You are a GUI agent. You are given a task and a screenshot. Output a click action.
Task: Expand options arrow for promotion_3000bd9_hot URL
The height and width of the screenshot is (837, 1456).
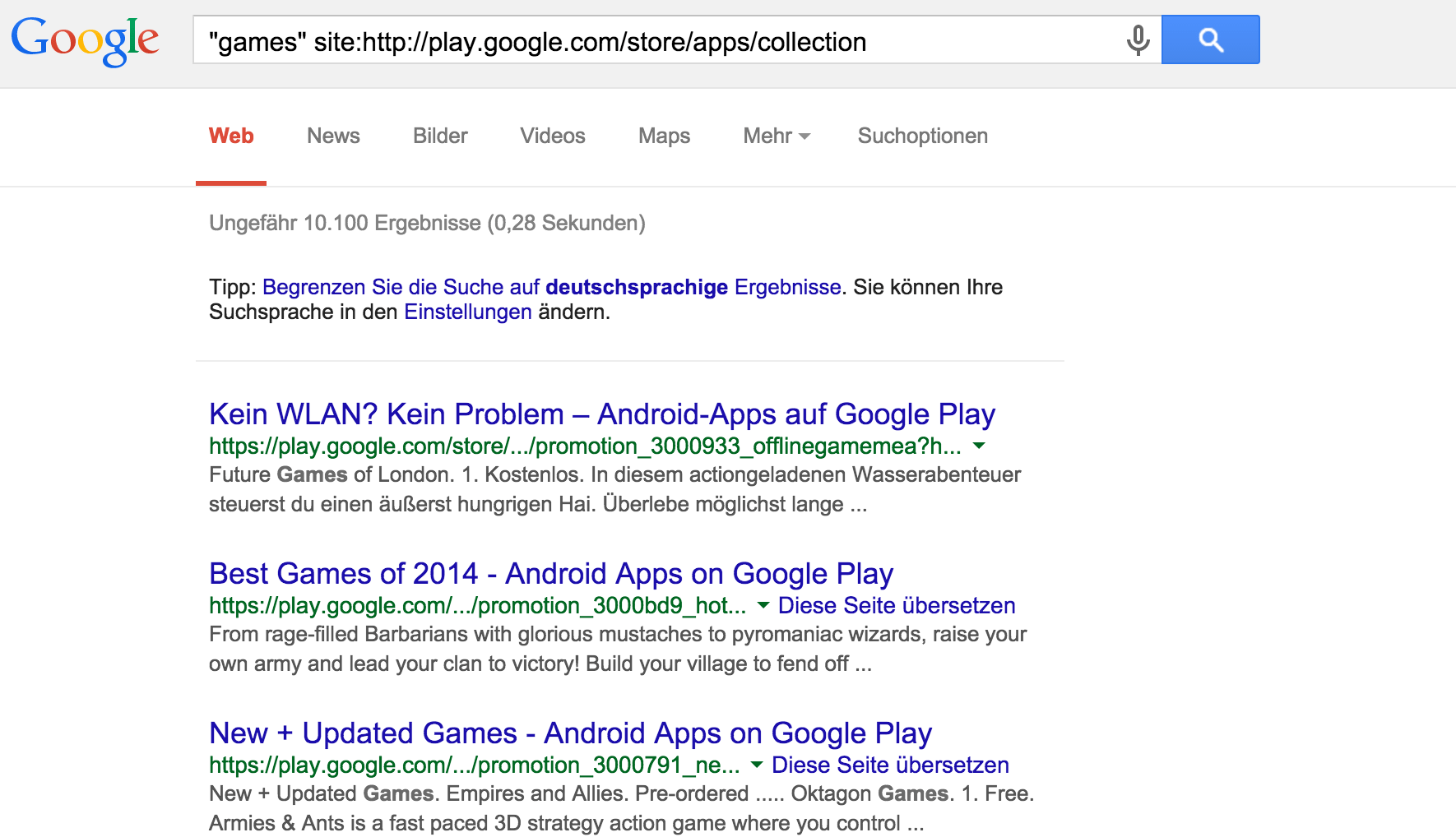(763, 605)
